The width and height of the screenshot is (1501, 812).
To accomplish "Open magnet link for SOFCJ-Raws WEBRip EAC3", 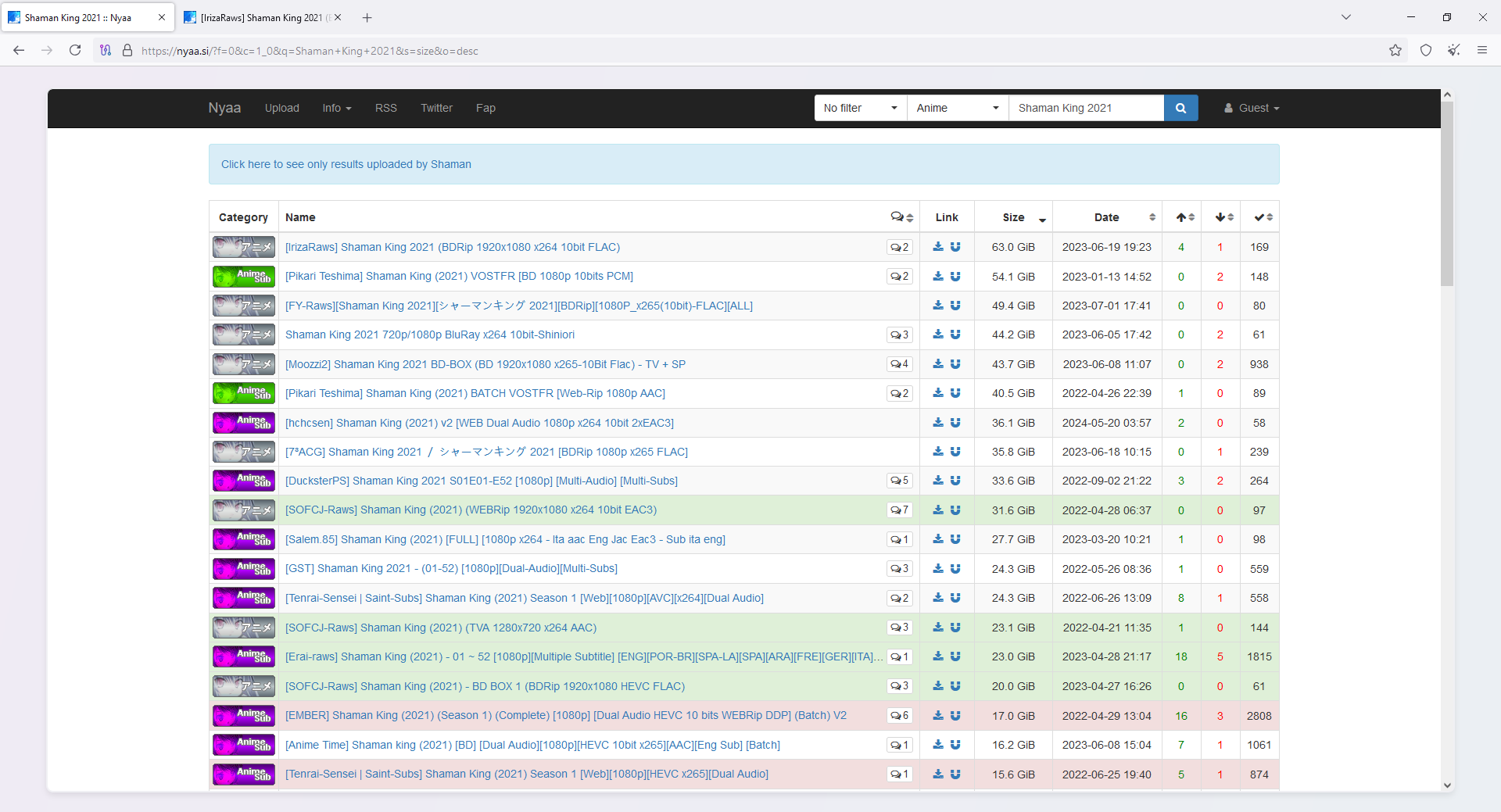I will click(x=955, y=510).
